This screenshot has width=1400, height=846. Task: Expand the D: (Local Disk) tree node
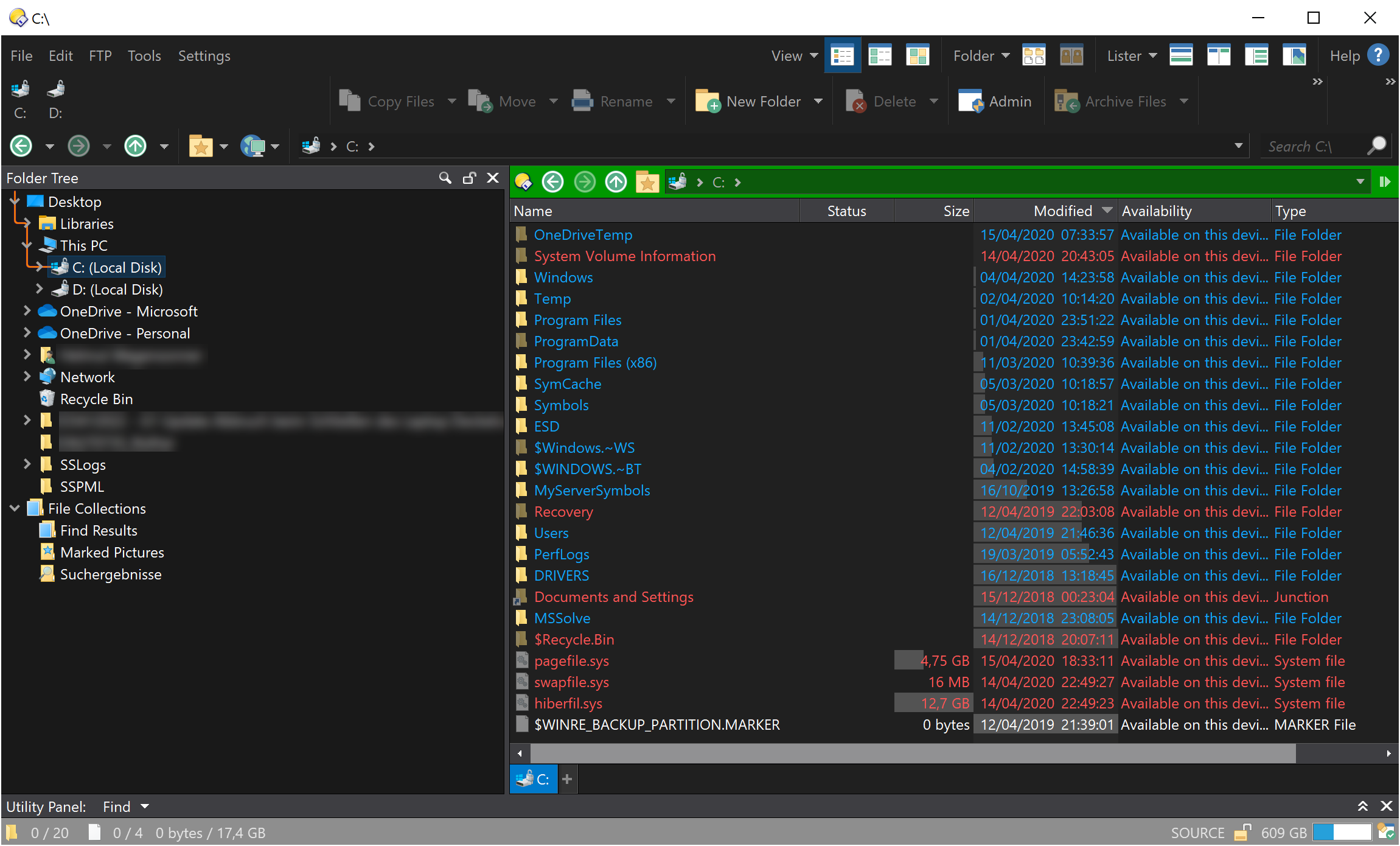pos(40,289)
